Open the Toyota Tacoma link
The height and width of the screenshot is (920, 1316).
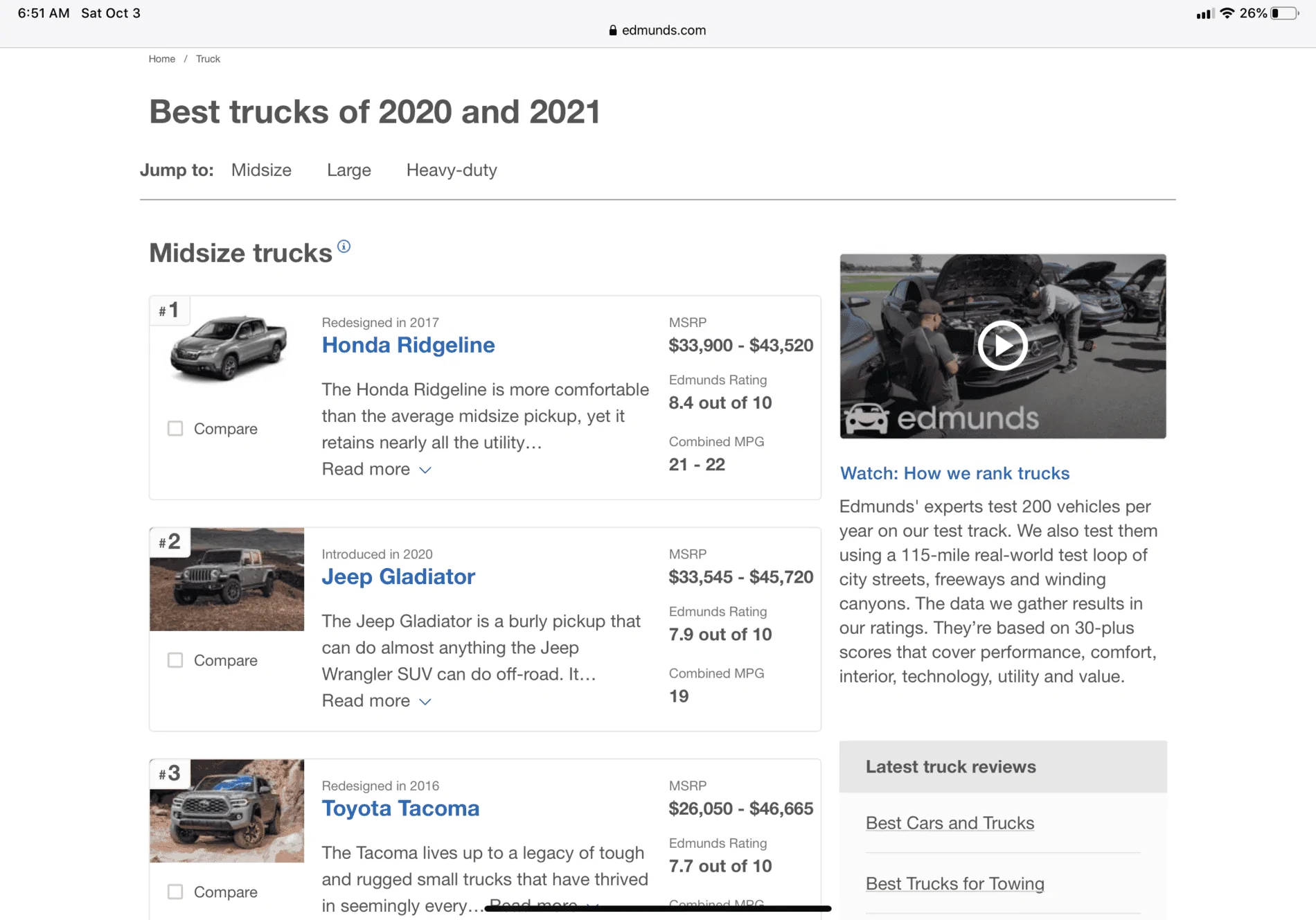pyautogui.click(x=400, y=808)
